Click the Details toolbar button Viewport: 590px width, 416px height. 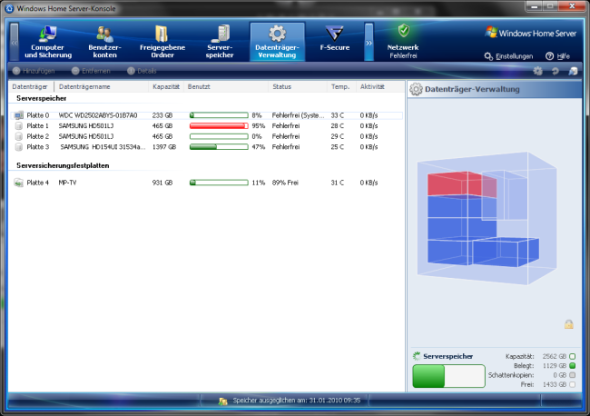(141, 71)
